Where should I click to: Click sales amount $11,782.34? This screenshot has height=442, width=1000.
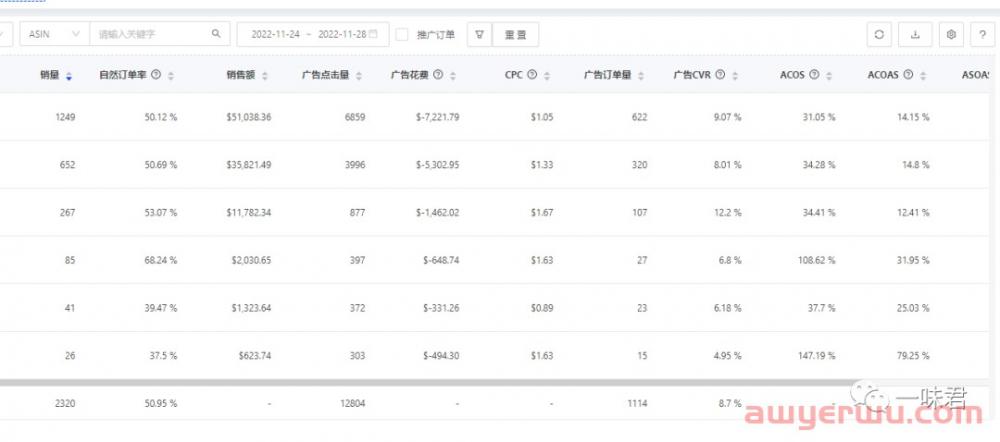(249, 212)
